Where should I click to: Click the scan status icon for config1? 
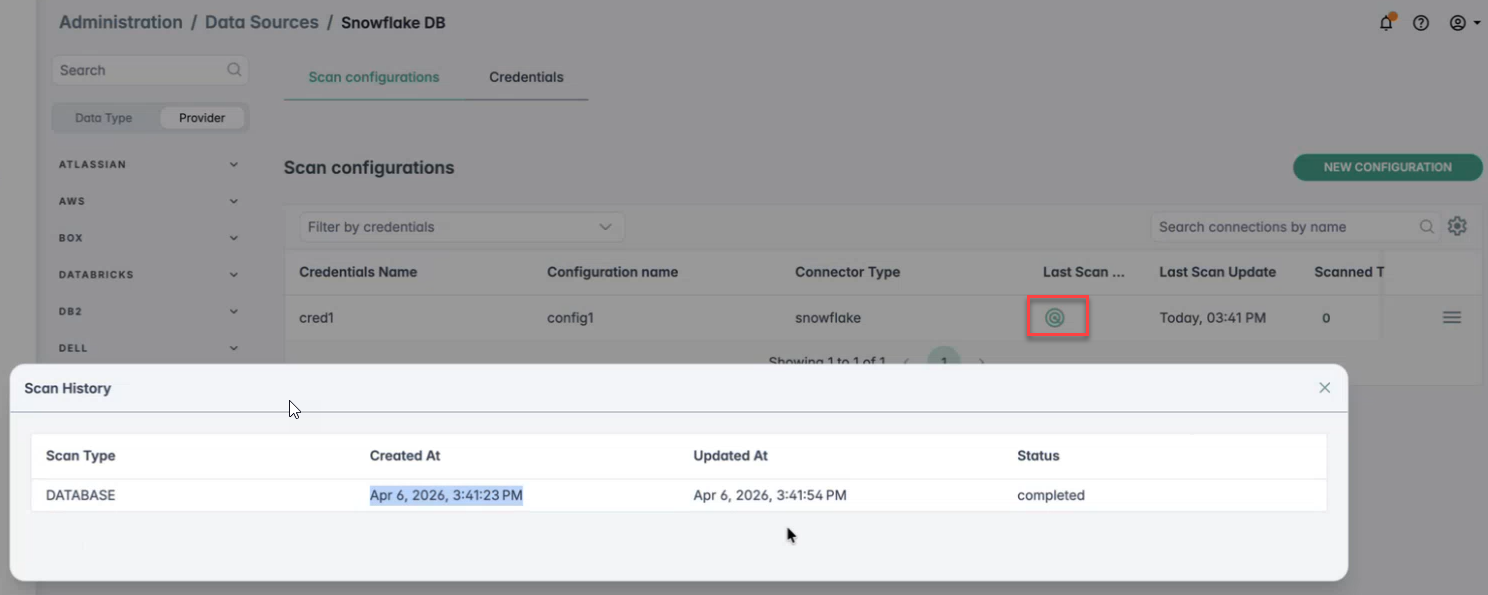[x=1054, y=318]
